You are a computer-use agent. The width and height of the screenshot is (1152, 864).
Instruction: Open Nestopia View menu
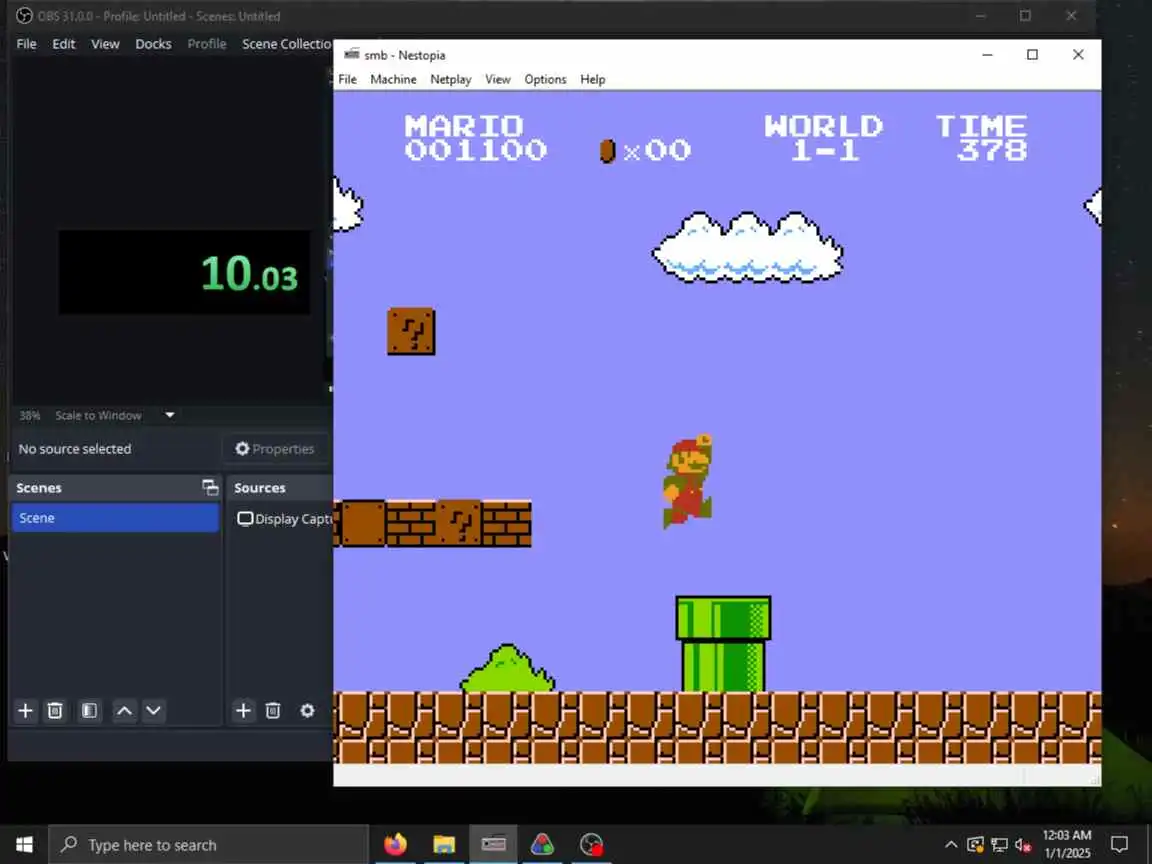(x=497, y=79)
